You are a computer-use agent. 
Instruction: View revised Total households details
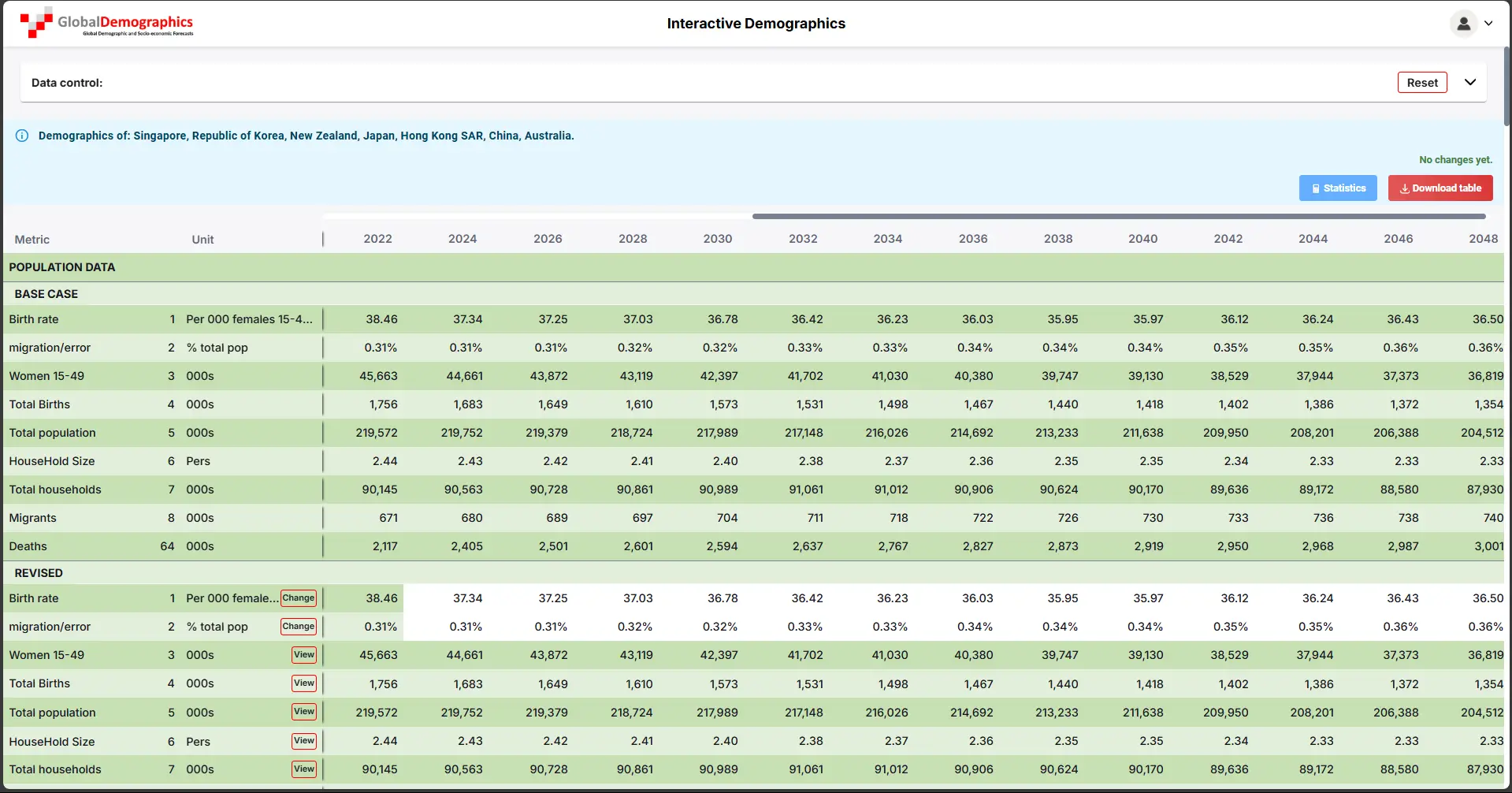tap(304, 769)
